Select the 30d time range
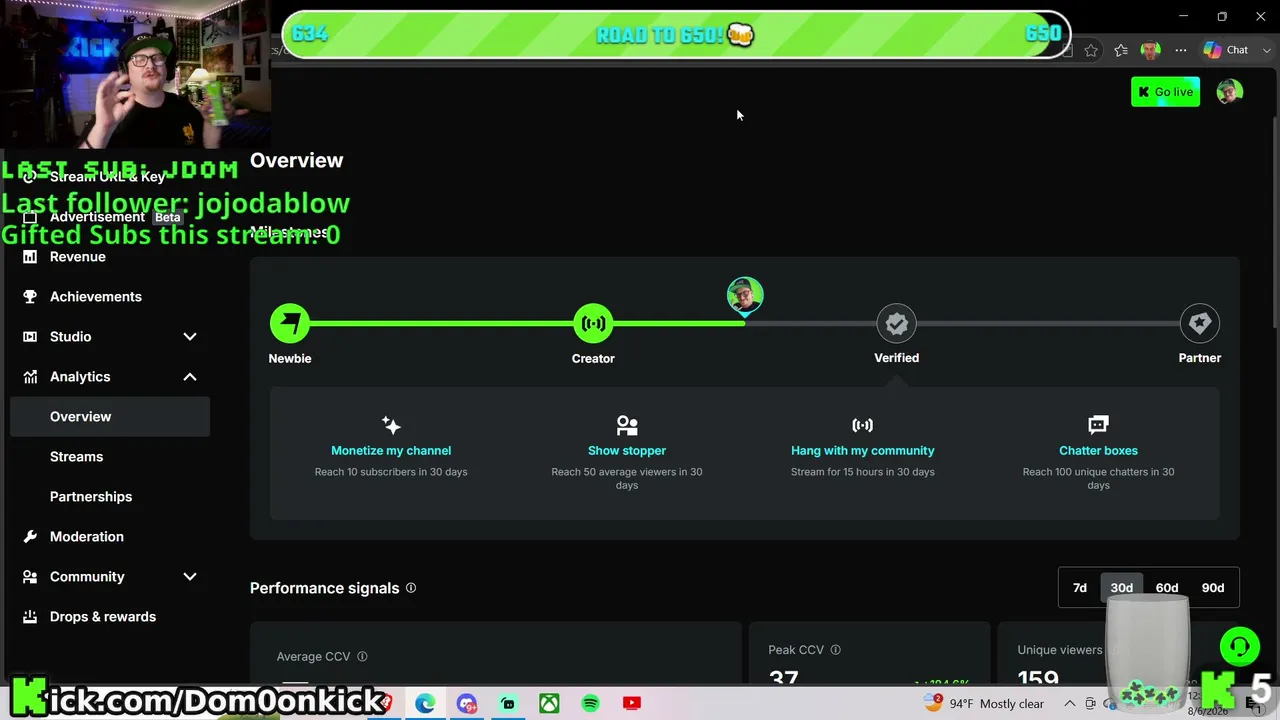This screenshot has height=720, width=1280. (1122, 588)
